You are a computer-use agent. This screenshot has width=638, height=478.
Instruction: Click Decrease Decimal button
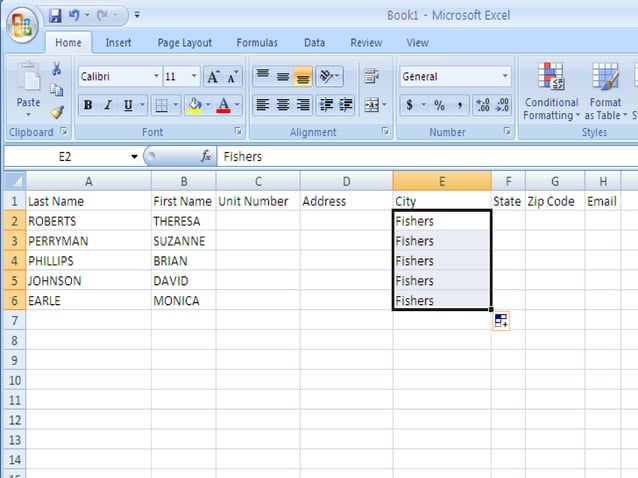pos(502,105)
